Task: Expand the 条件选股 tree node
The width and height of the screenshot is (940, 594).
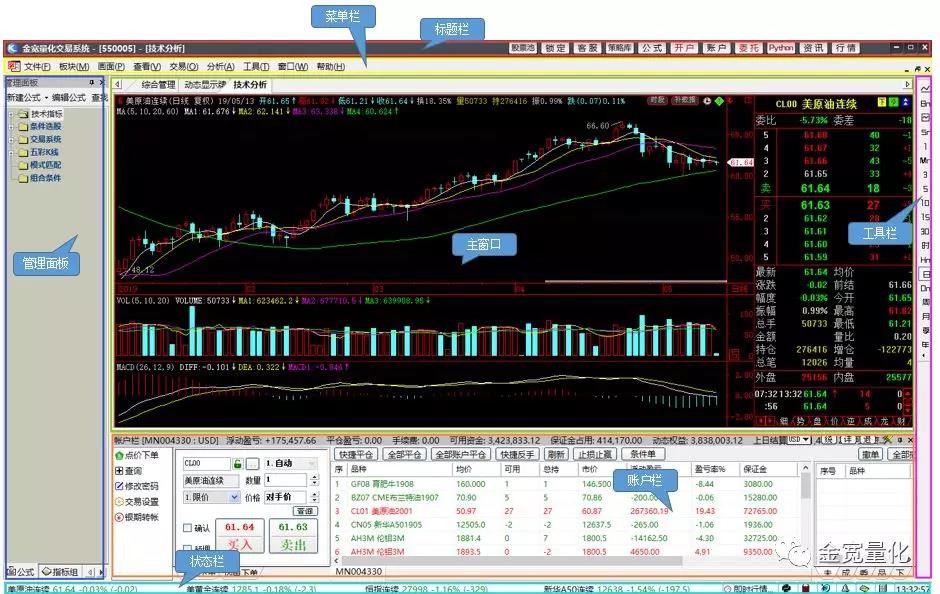Action: tap(11, 126)
